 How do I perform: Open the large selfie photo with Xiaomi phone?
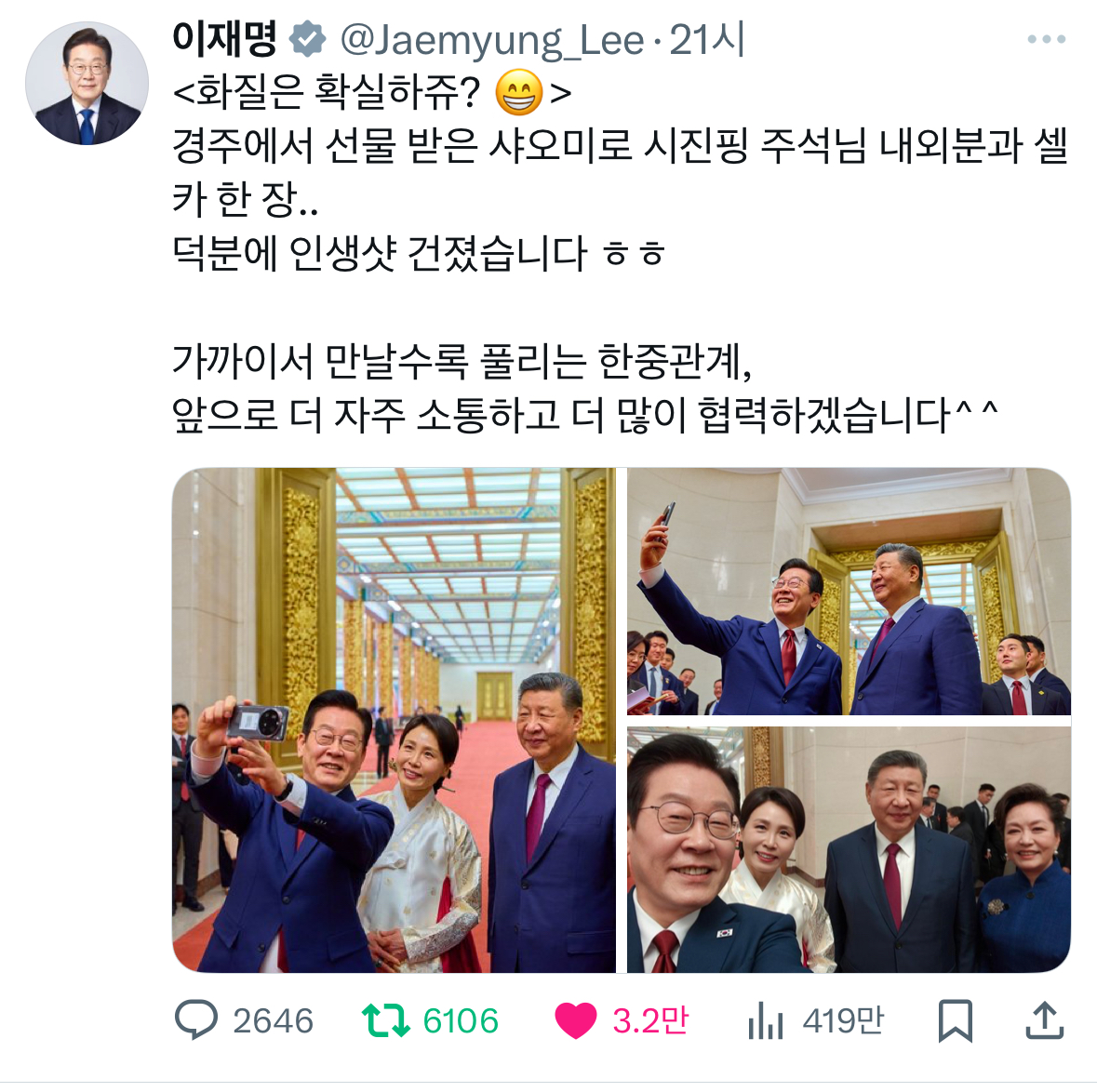[x=394, y=720]
